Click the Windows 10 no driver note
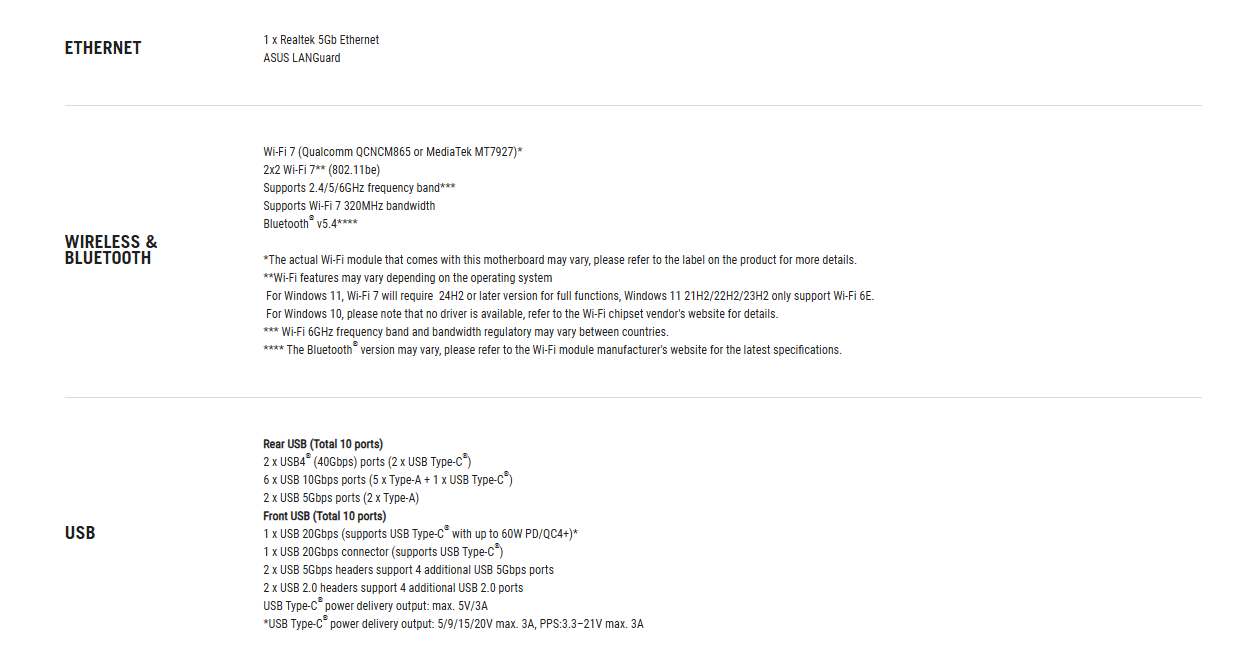The height and width of the screenshot is (664, 1254). point(522,314)
